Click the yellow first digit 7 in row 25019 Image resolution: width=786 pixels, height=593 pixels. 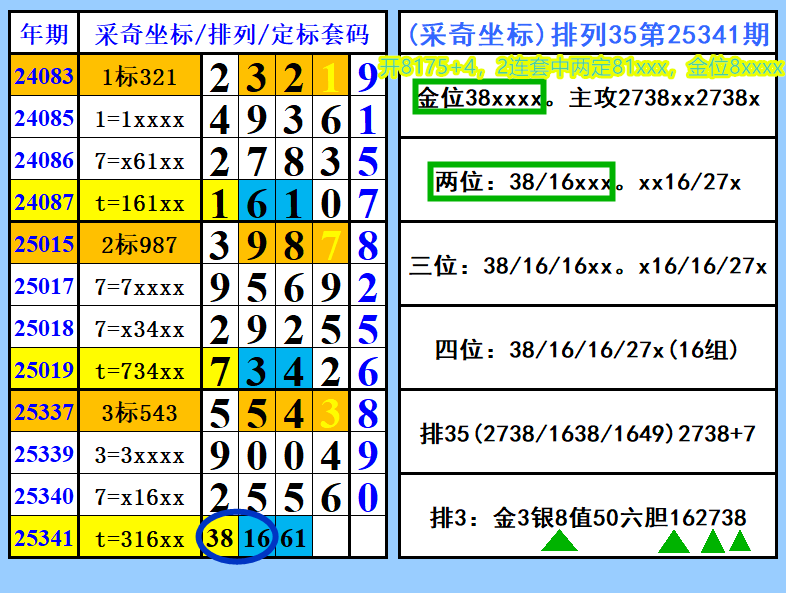click(x=220, y=370)
